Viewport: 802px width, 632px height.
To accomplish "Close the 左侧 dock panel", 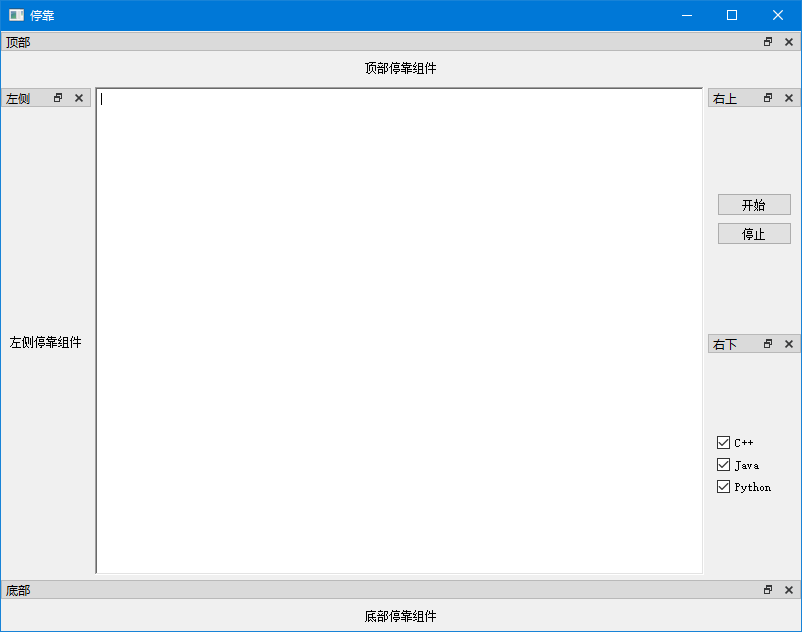I will coord(79,98).
